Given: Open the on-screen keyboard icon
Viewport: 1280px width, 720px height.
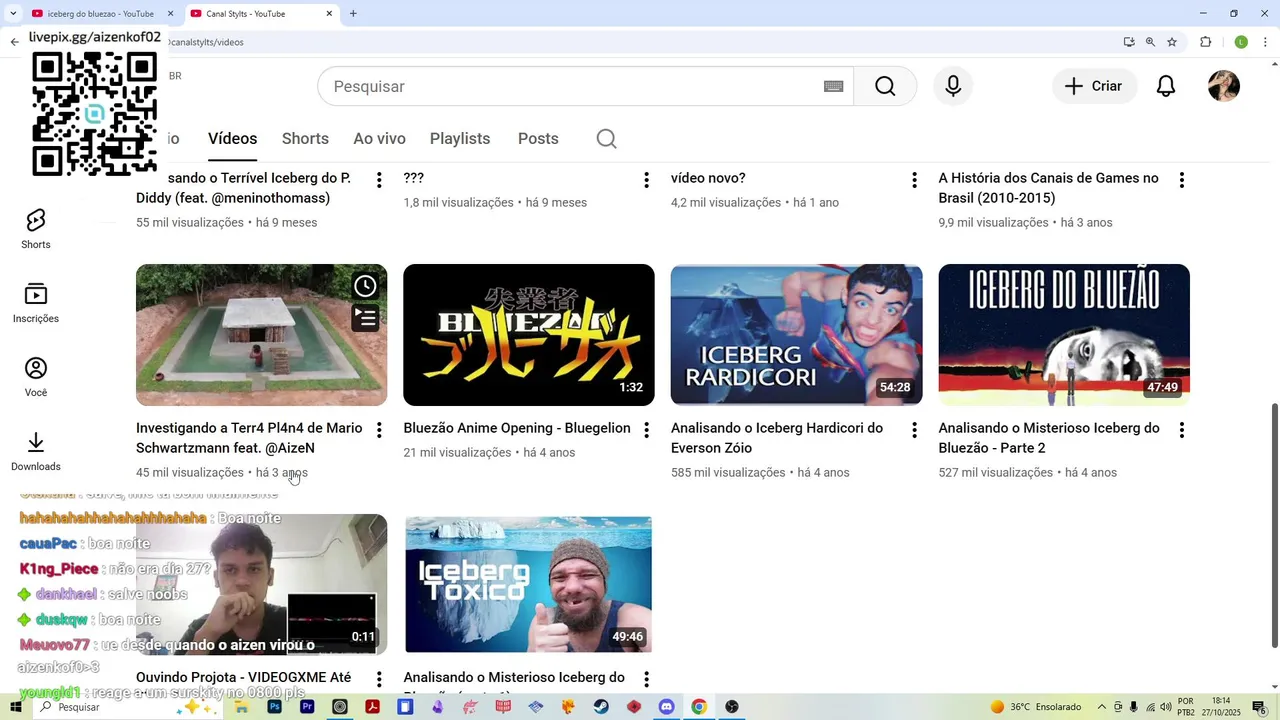Looking at the screenshot, I should tap(833, 86).
